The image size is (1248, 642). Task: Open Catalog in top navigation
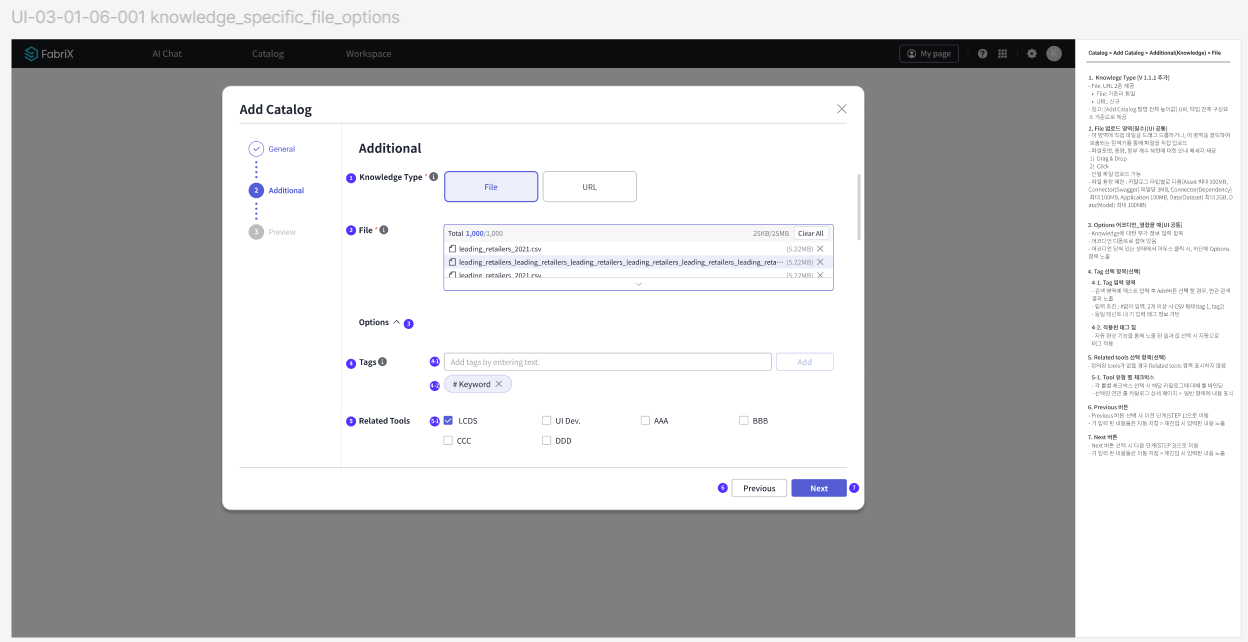[x=268, y=54]
